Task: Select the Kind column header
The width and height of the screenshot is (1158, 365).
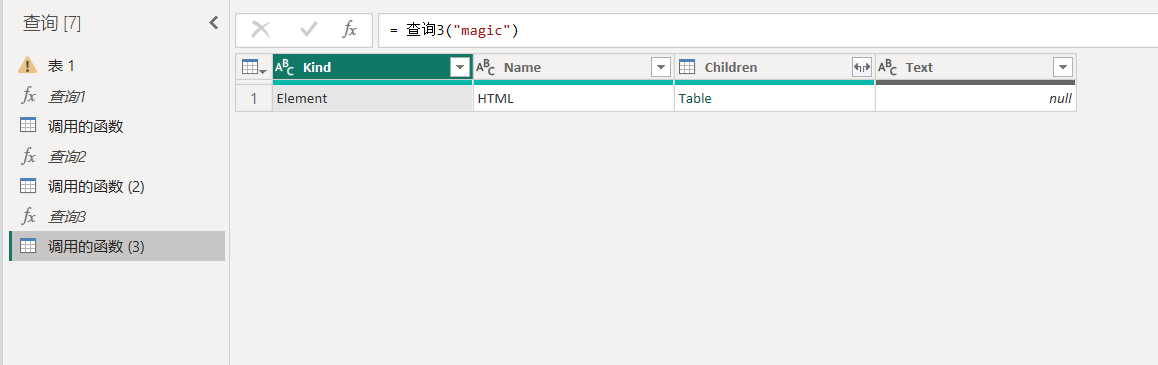Action: pyautogui.click(x=373, y=67)
